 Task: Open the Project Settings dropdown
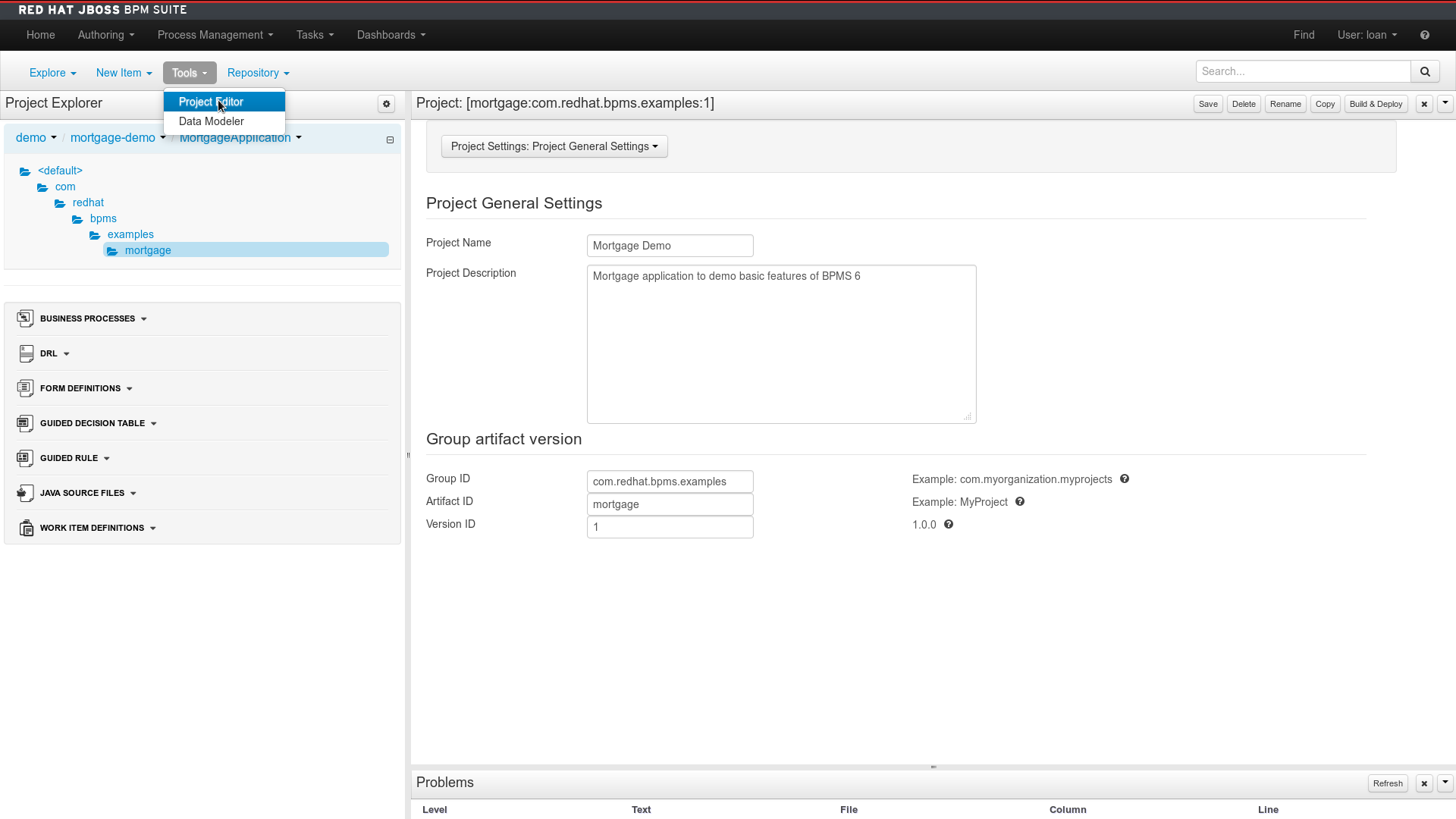click(554, 146)
